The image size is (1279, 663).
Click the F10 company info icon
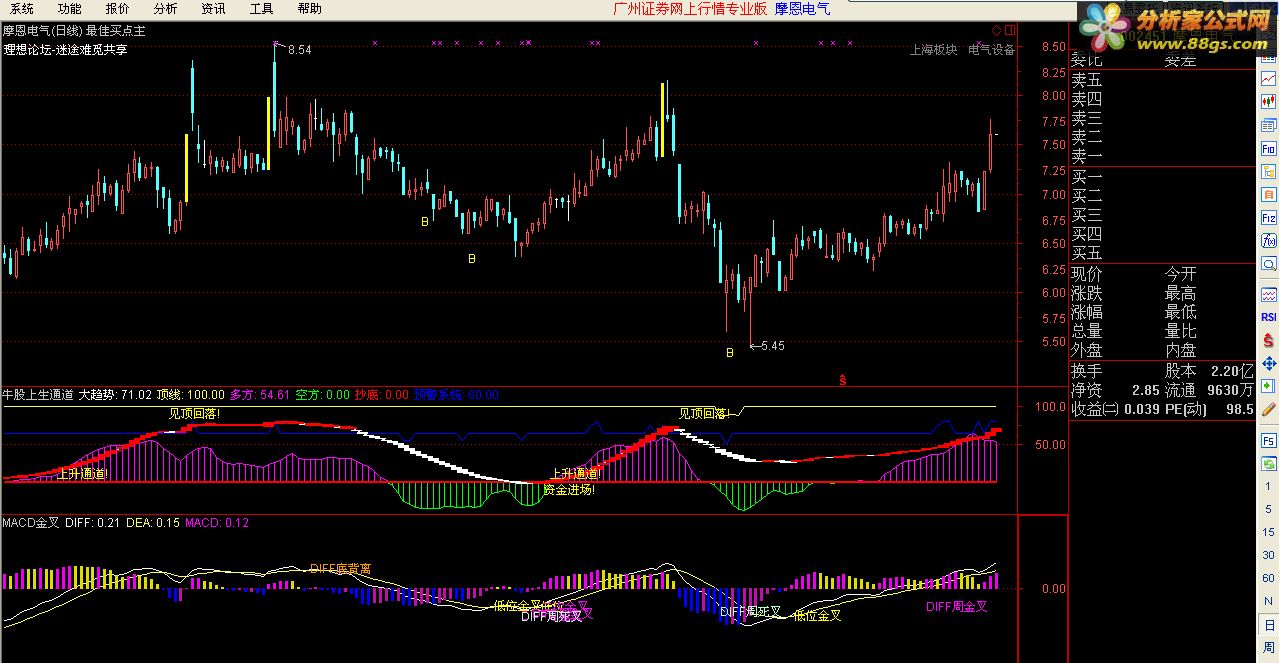point(1268,148)
